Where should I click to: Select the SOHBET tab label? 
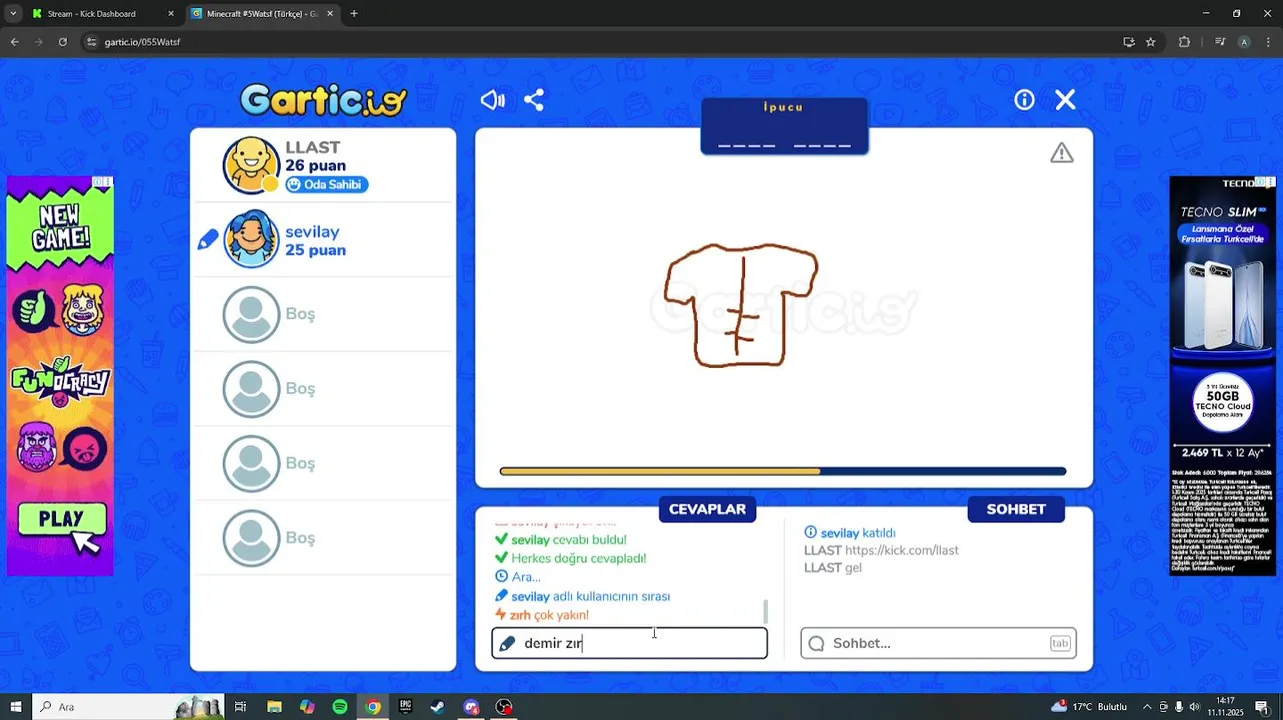pyautogui.click(x=1016, y=509)
